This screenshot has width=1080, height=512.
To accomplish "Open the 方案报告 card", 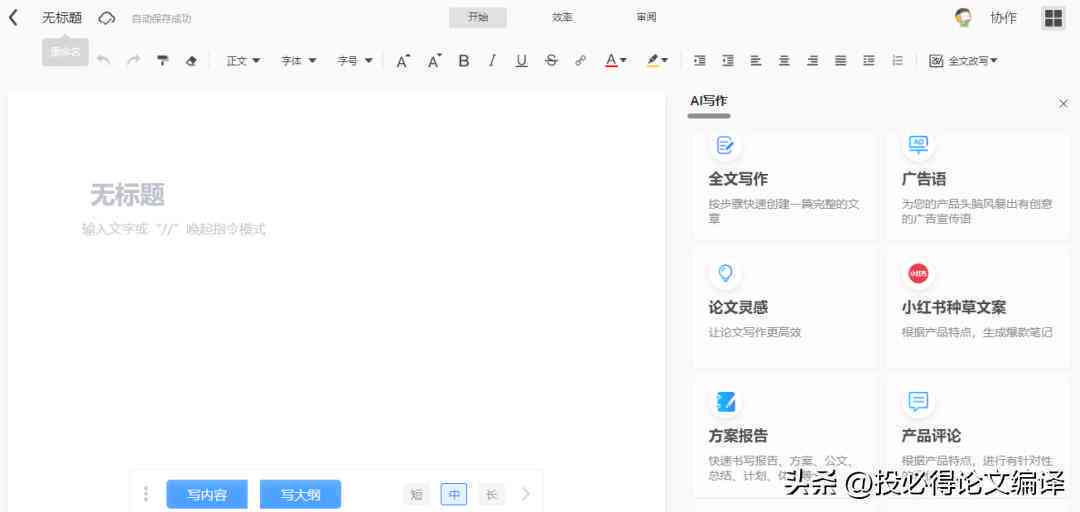I will (x=785, y=437).
